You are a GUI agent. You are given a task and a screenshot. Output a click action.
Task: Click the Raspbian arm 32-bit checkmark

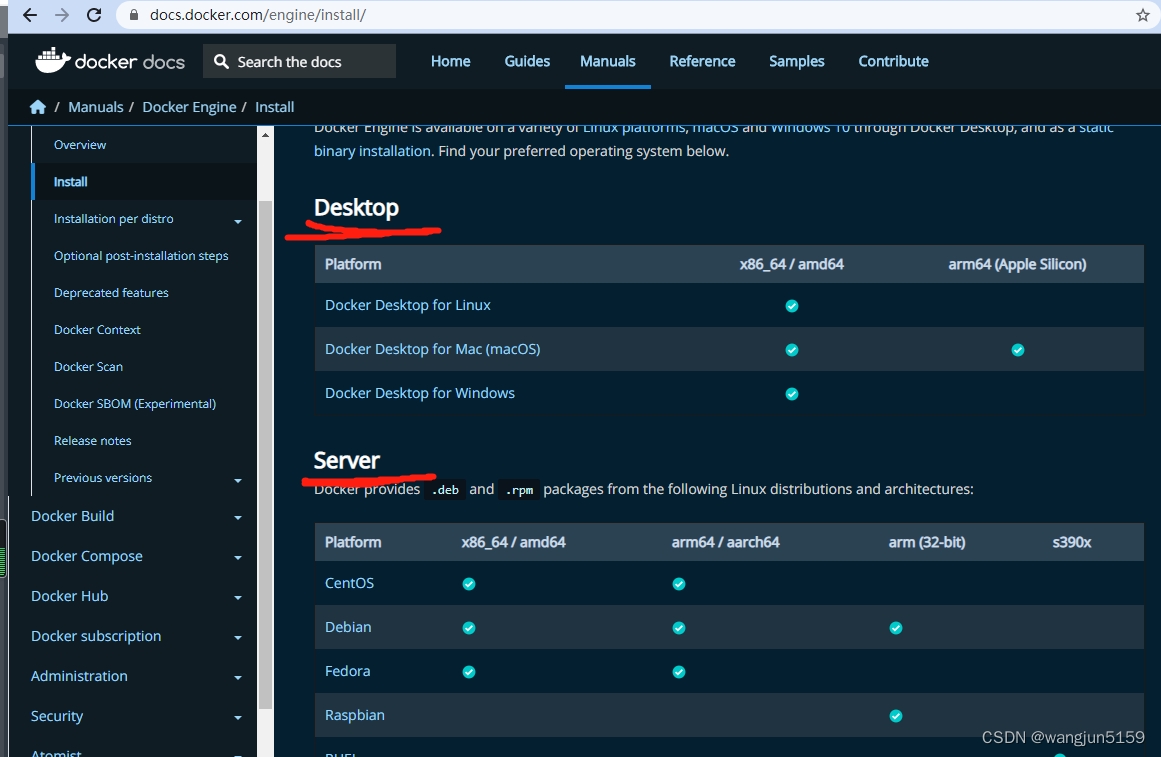(x=896, y=716)
